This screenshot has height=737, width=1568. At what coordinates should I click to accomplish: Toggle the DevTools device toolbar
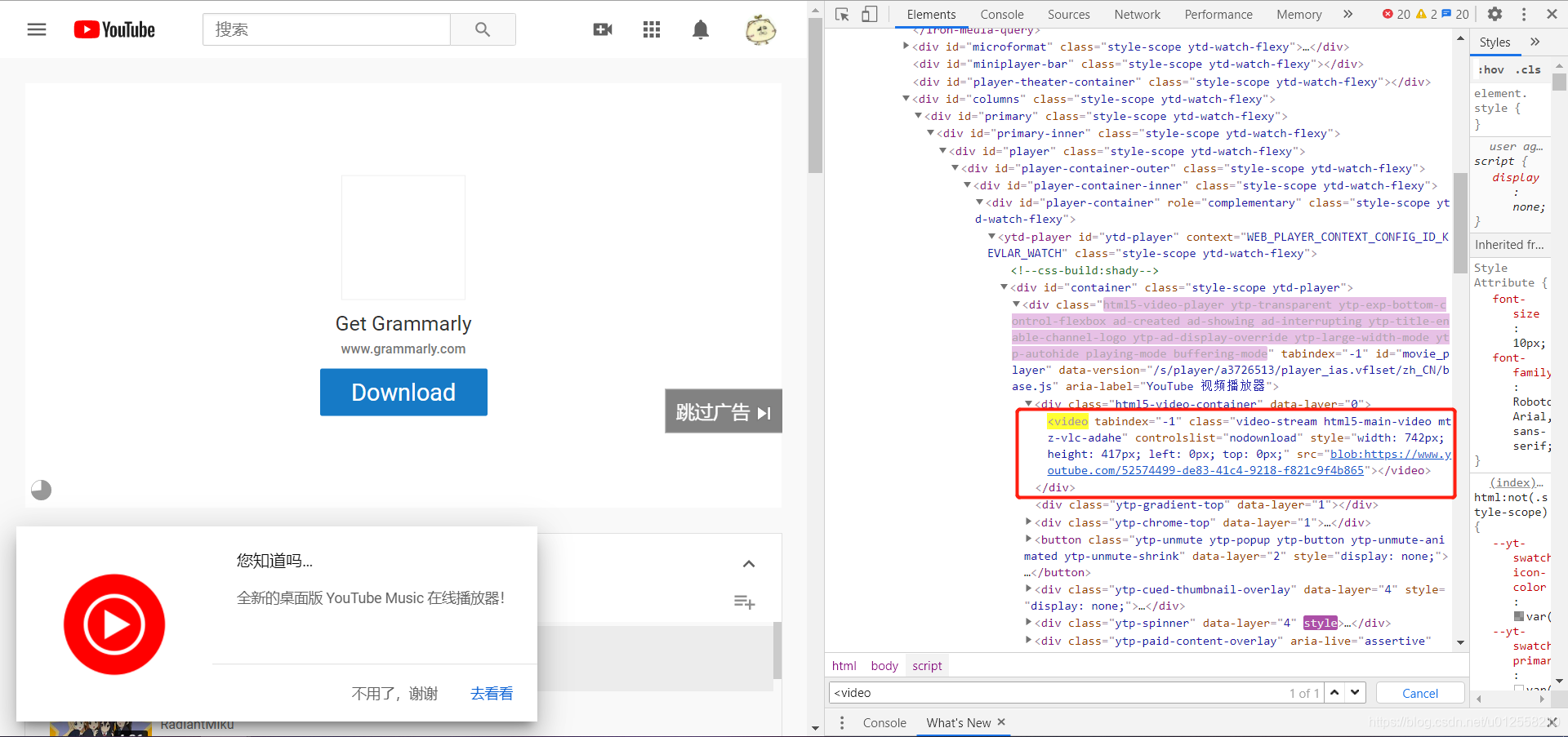(870, 14)
